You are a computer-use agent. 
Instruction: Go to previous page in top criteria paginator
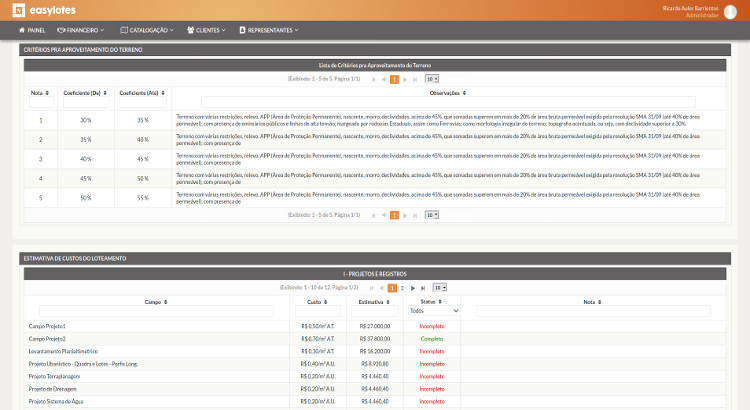pos(383,79)
